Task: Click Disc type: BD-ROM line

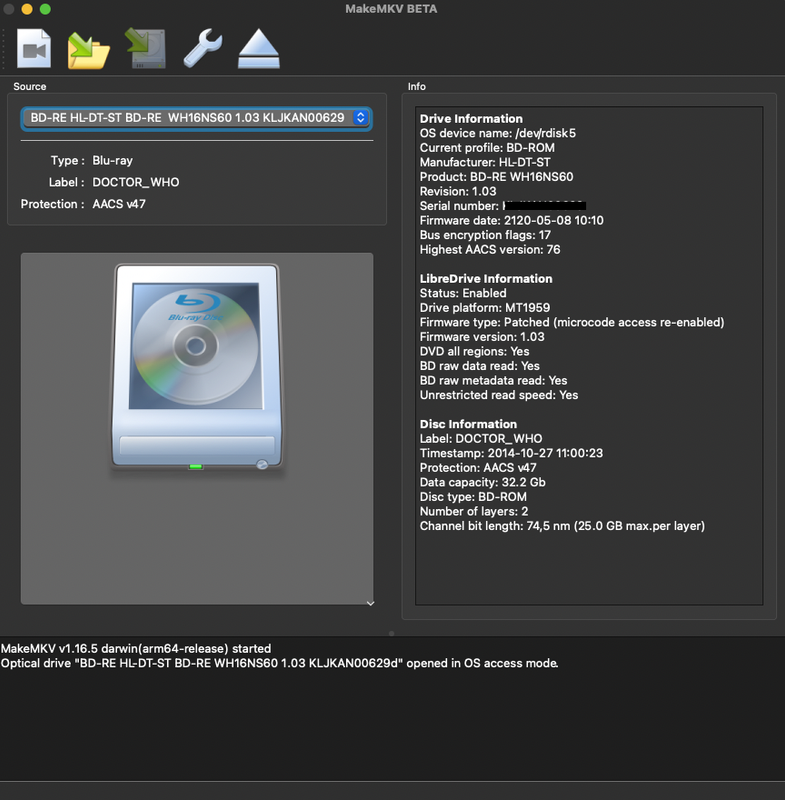Action: [473, 497]
